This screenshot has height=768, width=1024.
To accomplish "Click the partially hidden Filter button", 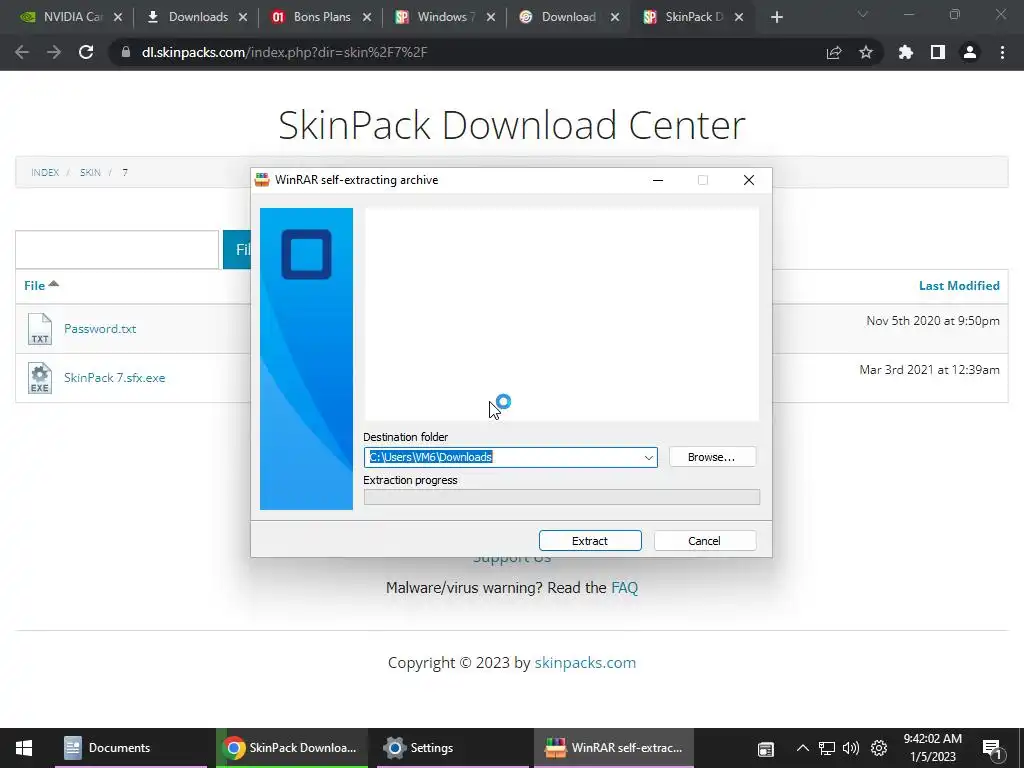I will point(236,249).
